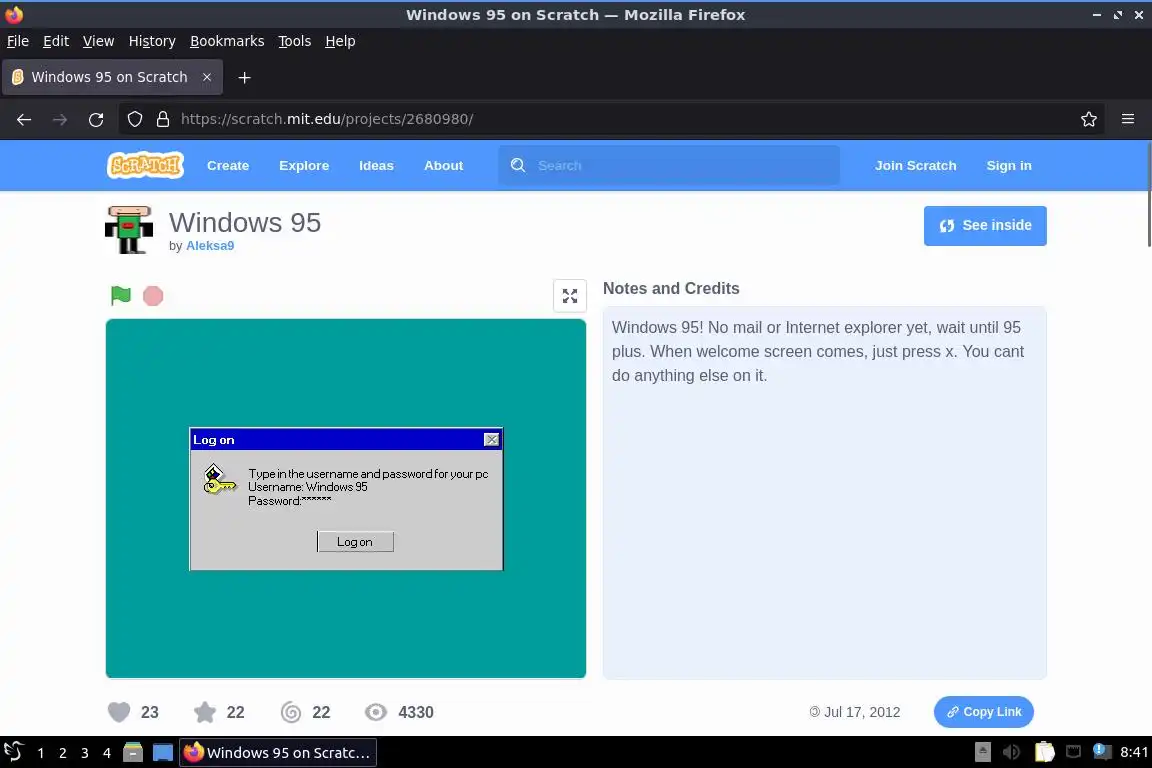Screen dimensions: 1152x768
Task: Open the file manager taskbar icon
Action: coord(132,752)
